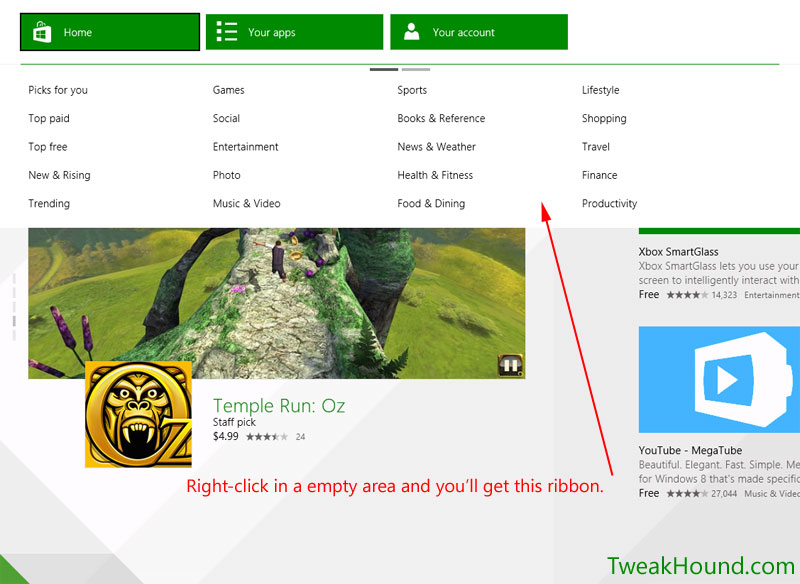Browse Books & Reference category

click(x=441, y=118)
